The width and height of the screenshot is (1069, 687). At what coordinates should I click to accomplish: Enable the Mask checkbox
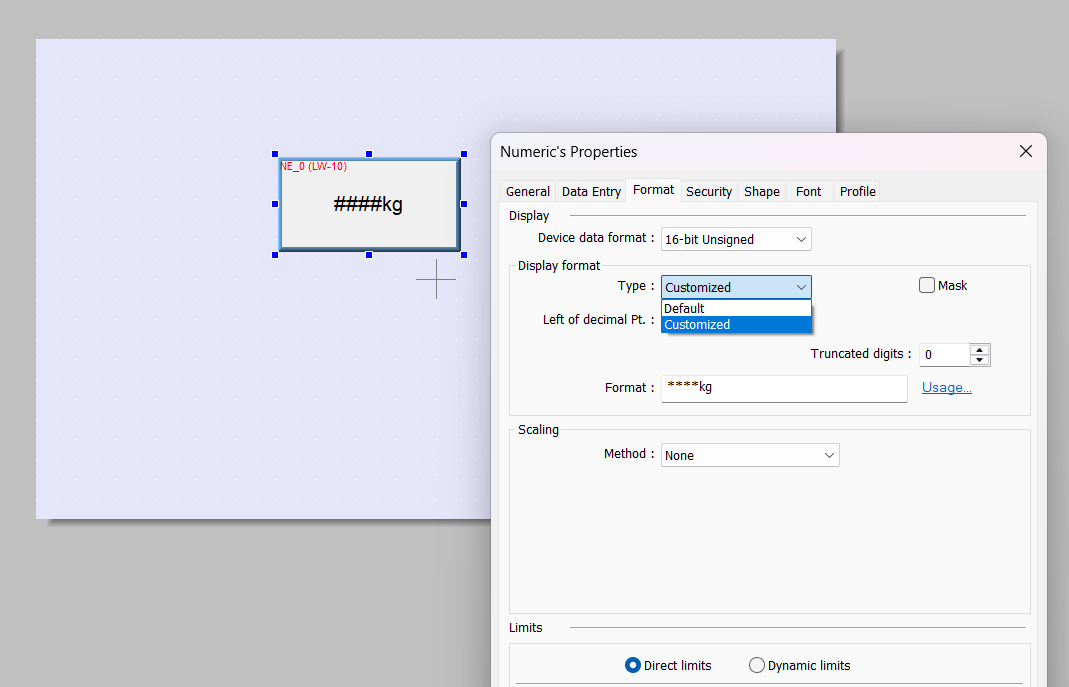pos(927,286)
